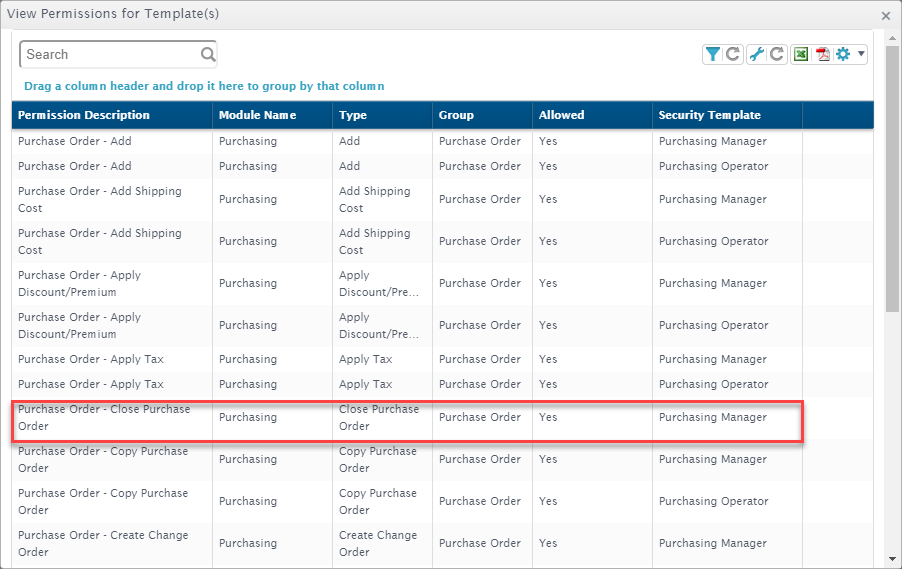Click the filter funnel icon

[712, 55]
